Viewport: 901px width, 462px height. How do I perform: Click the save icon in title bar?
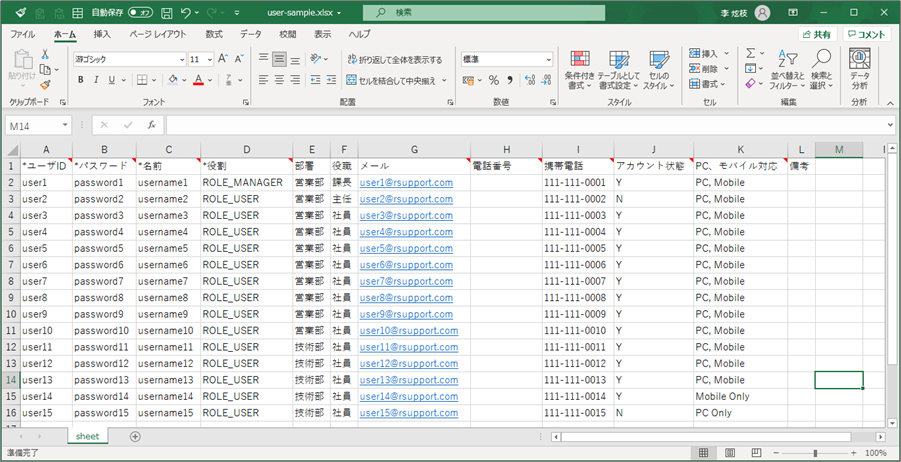pos(164,12)
